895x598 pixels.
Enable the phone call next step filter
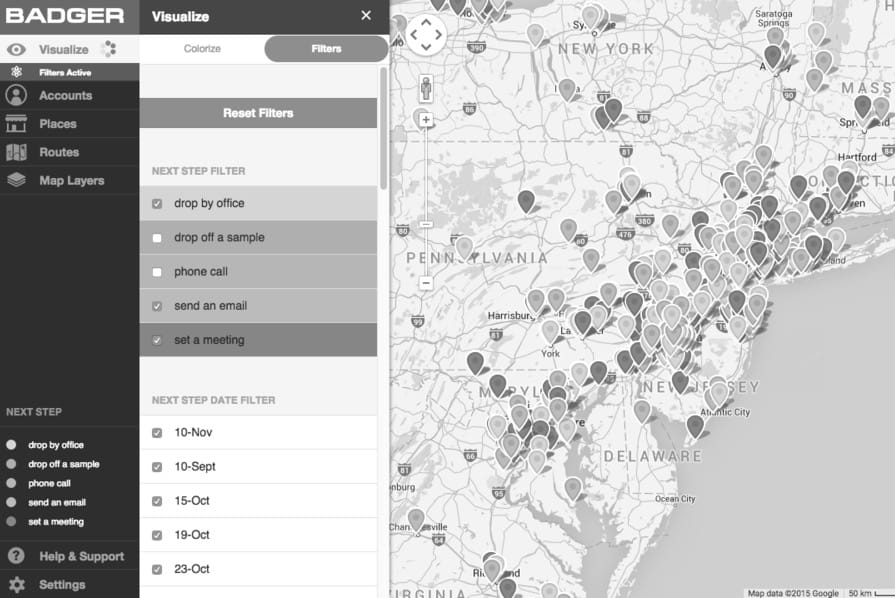(158, 271)
